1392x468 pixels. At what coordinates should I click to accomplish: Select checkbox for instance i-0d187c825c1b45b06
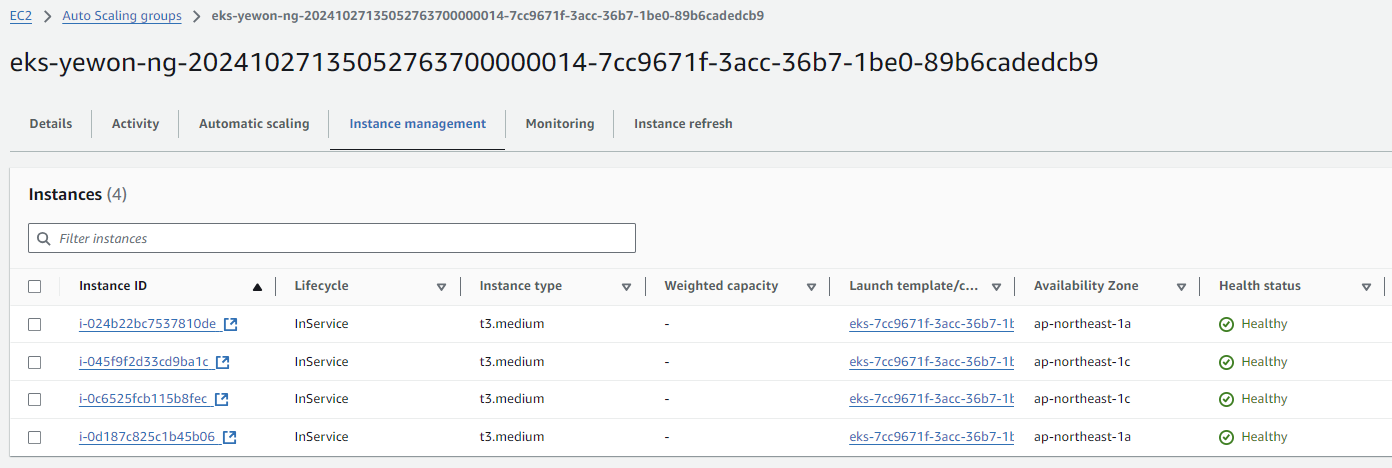[35, 437]
